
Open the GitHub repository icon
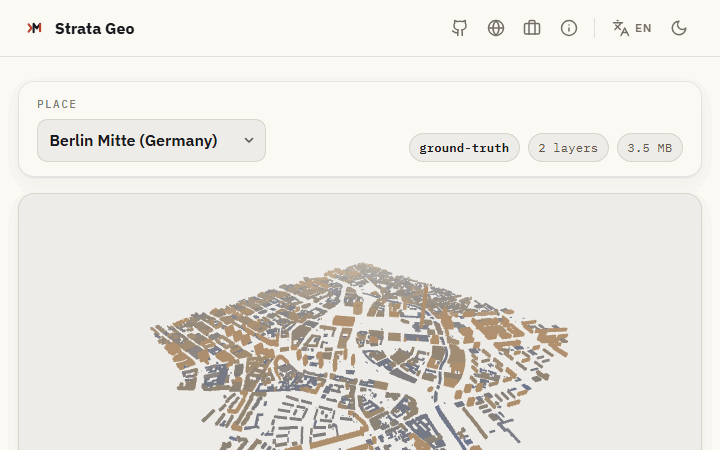(x=459, y=28)
